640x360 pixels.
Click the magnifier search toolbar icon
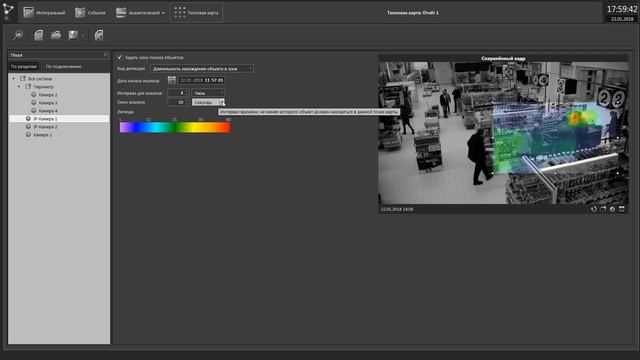18,36
